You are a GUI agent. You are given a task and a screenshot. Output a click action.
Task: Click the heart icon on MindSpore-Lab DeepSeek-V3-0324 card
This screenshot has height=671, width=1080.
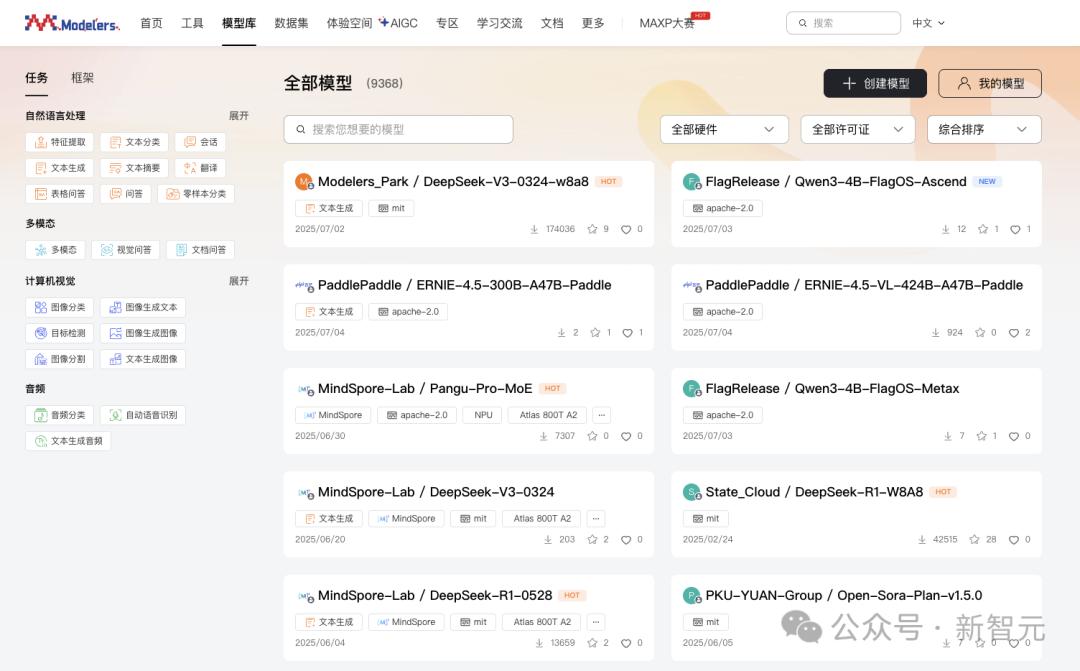626,539
